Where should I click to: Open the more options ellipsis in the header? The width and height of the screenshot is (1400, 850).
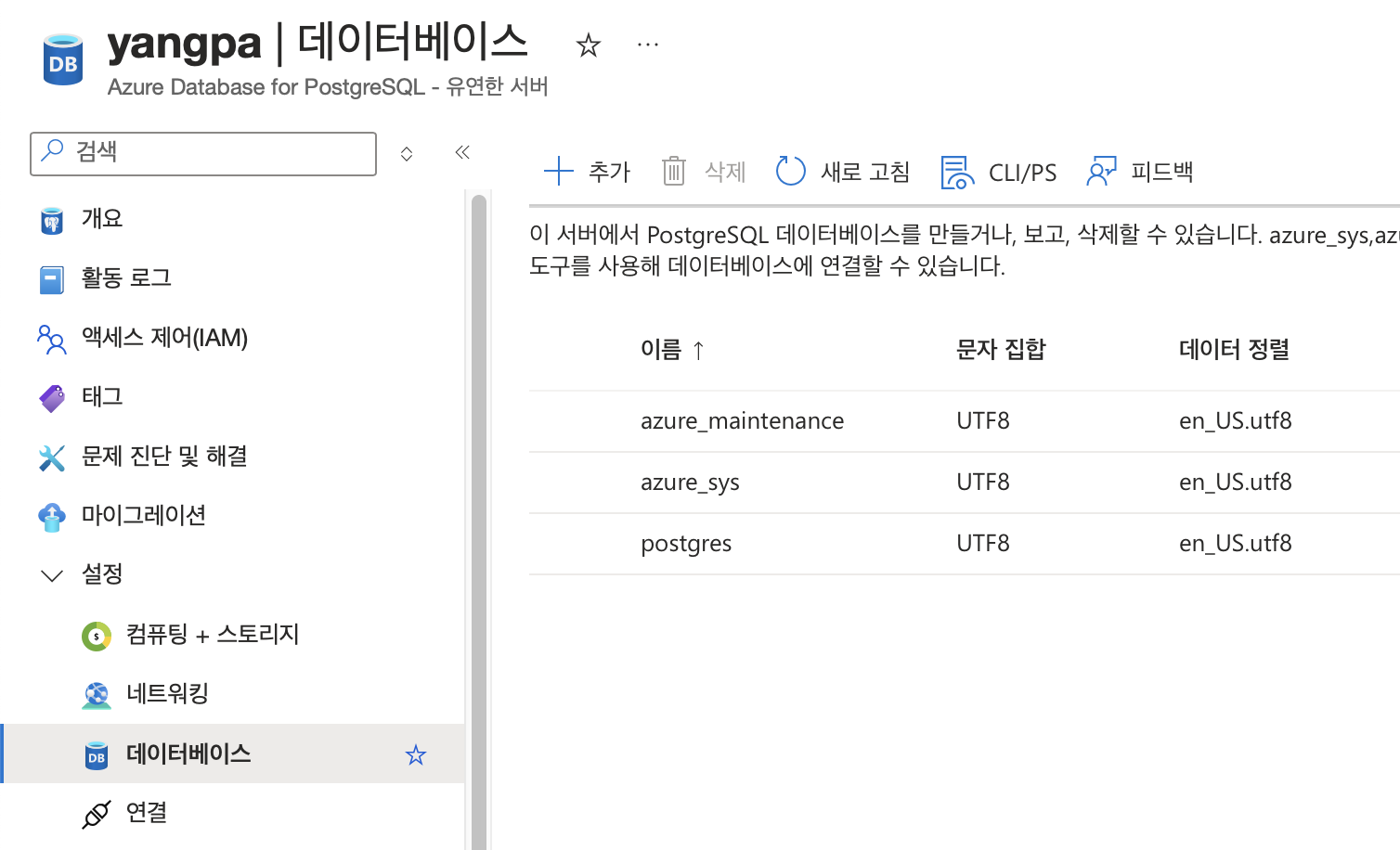(x=648, y=45)
